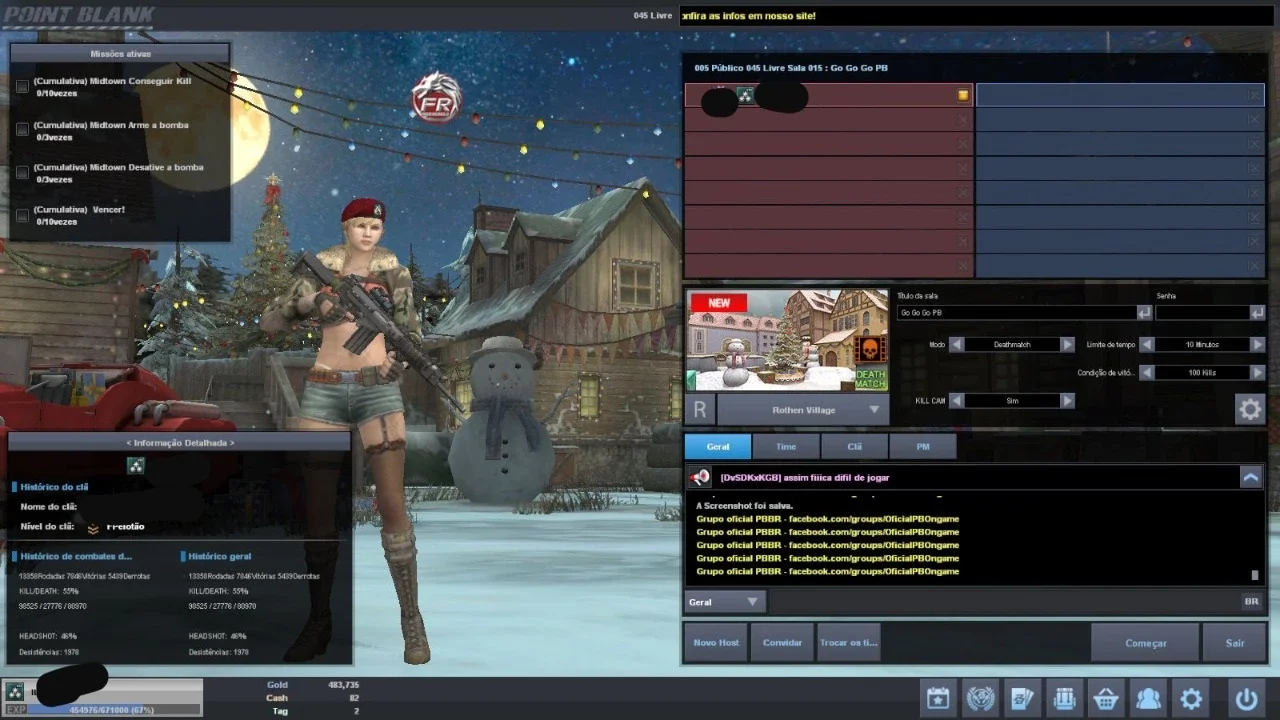
Task: Close the second red team slot
Action: pos(963,119)
